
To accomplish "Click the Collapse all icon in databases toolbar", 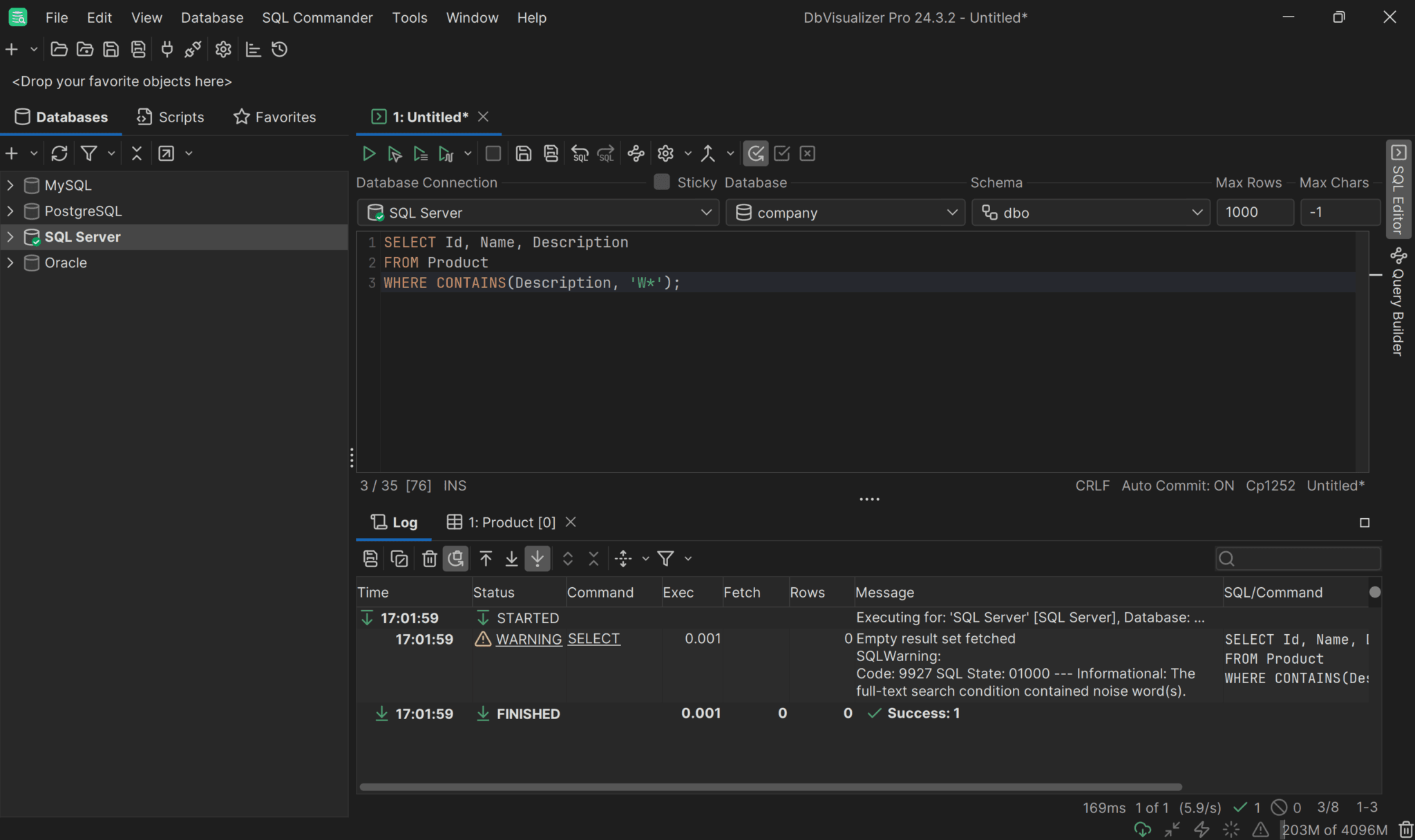I will 137,153.
